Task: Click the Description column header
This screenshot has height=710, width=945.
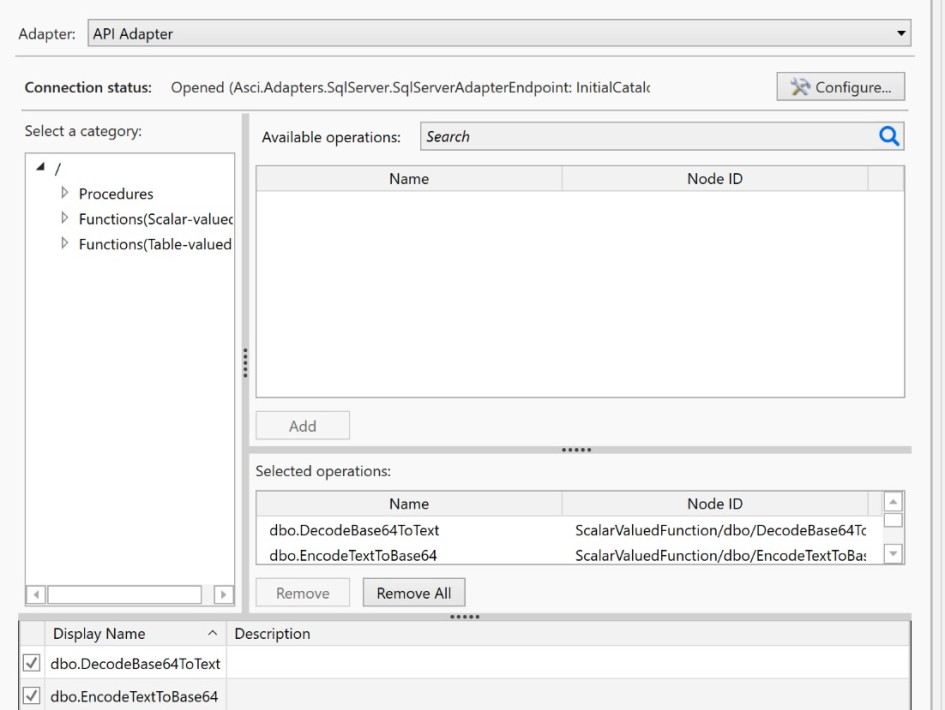Action: [272, 634]
